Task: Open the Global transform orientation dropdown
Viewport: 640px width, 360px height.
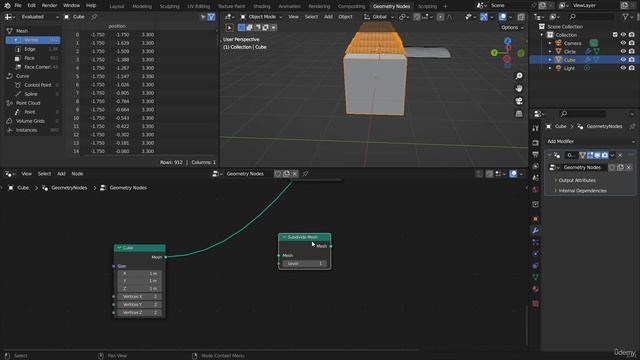Action: 379,17
